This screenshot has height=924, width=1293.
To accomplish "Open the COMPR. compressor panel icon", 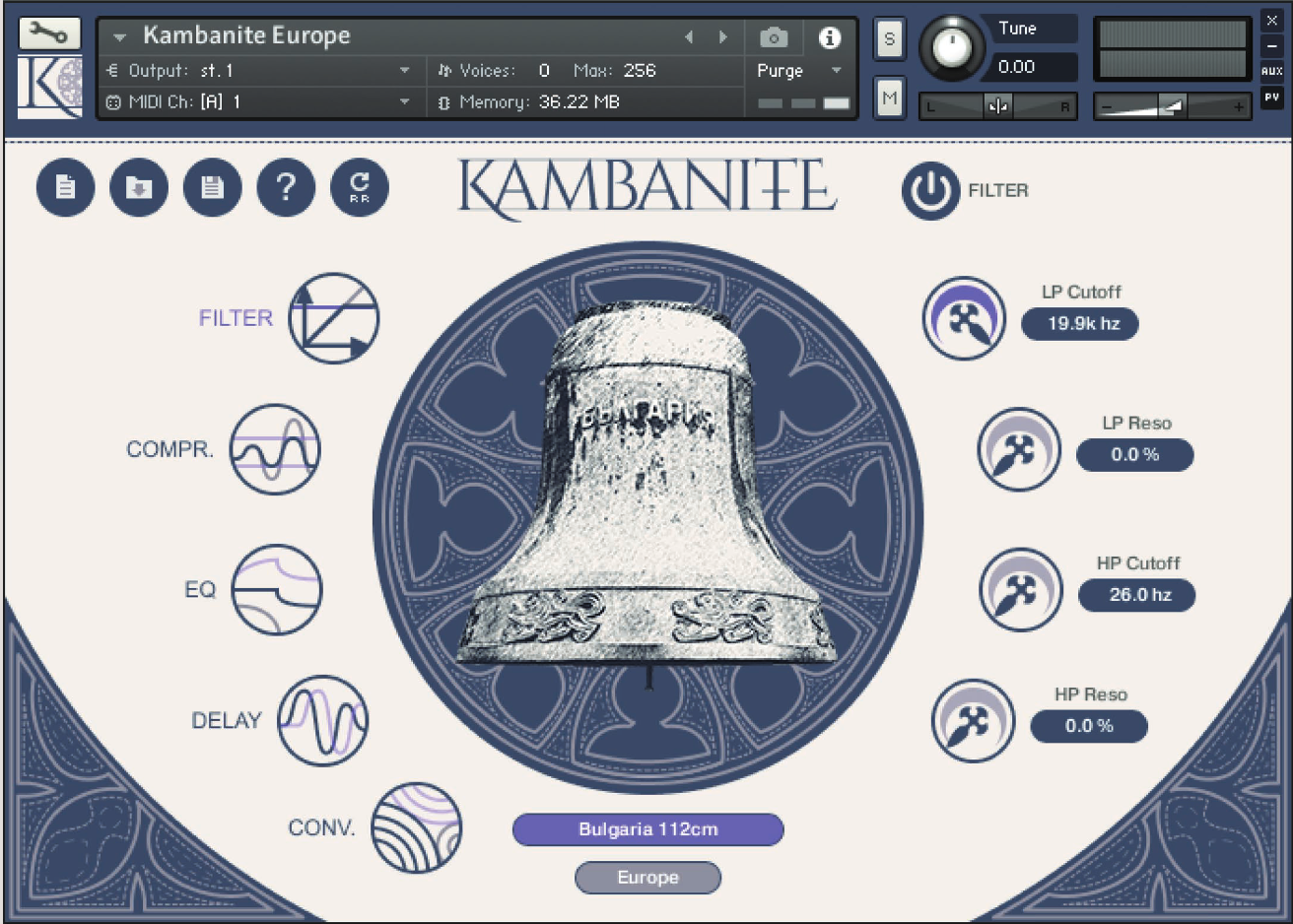I will pyautogui.click(x=275, y=449).
